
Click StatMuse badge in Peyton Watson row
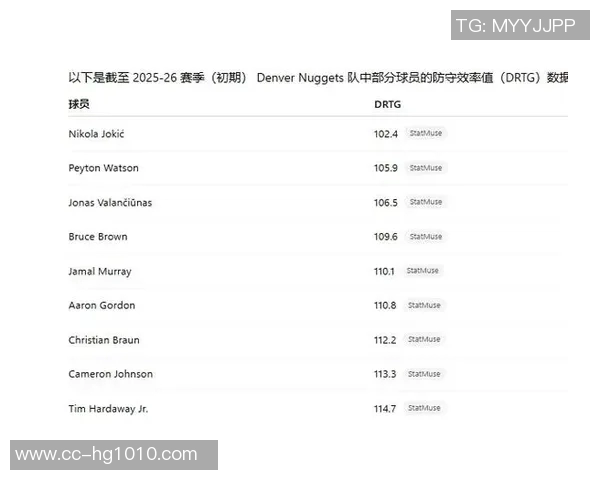coord(425,168)
